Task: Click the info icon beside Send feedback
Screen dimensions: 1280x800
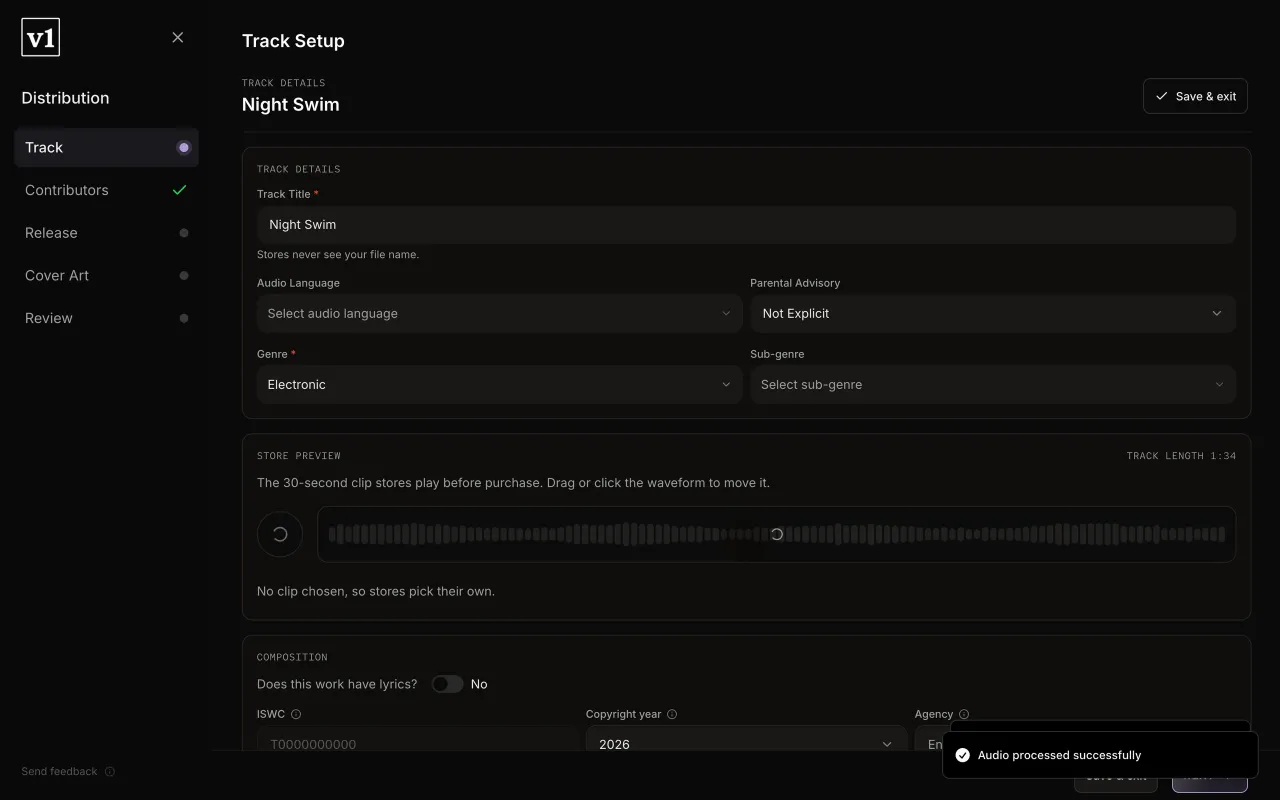Action: pos(110,771)
